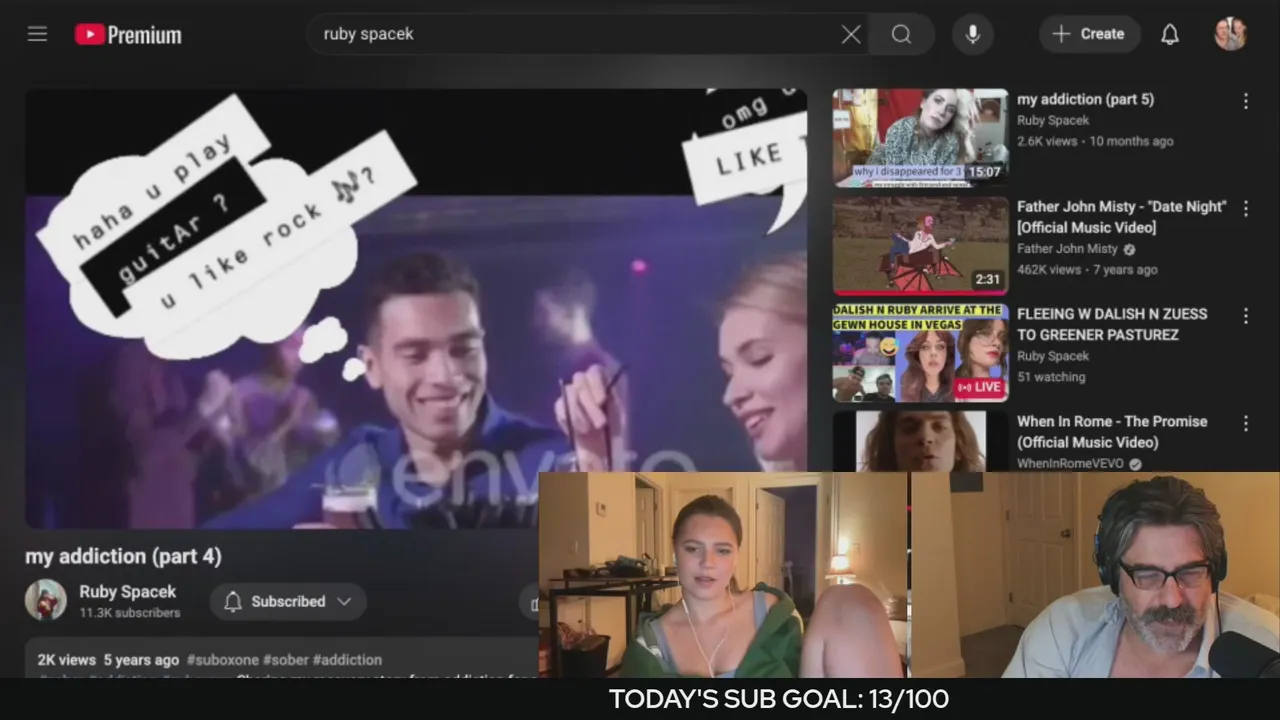
Task: Open the hamburger guide menu
Action: point(37,34)
